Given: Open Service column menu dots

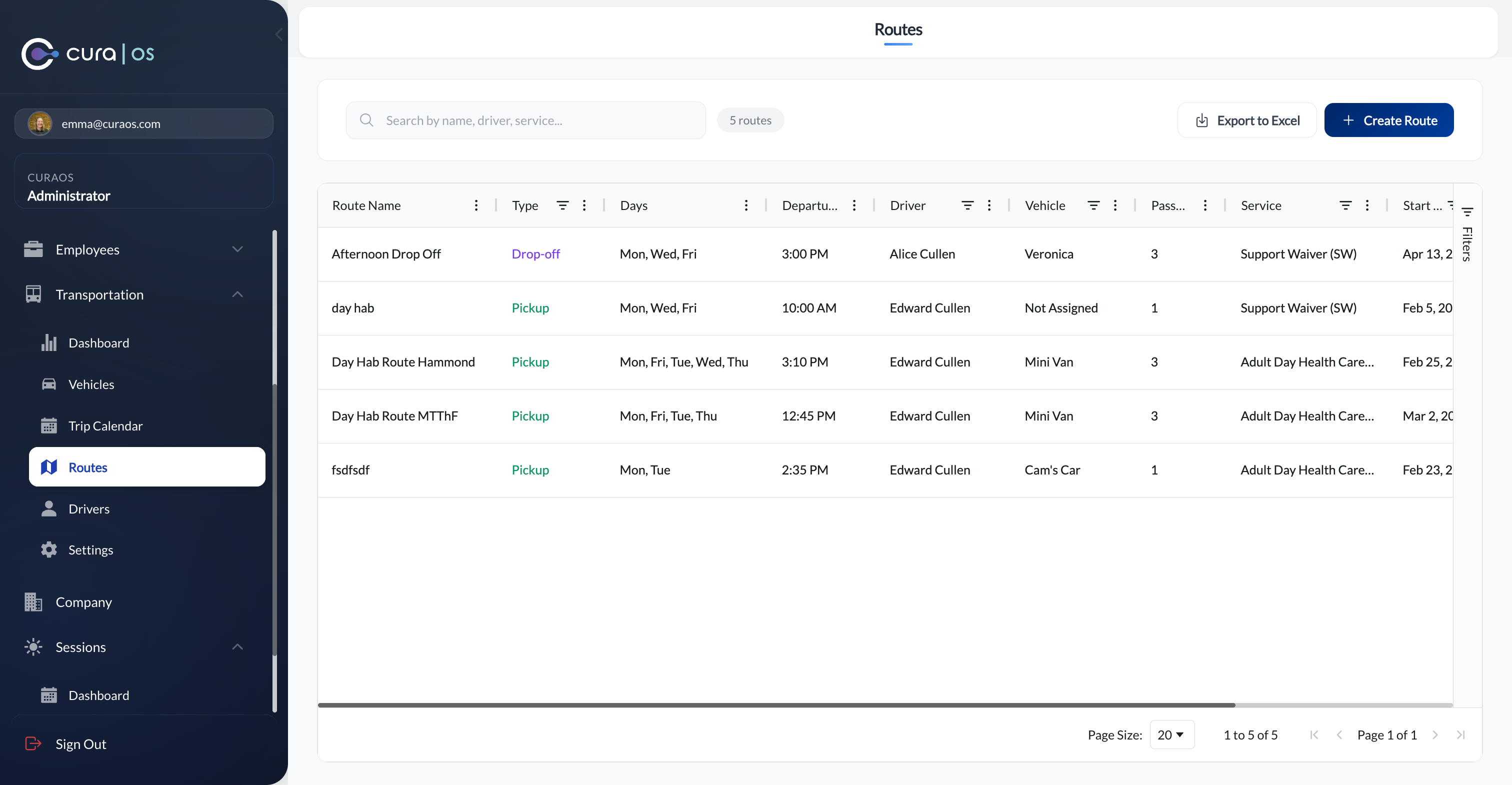Looking at the screenshot, I should [1367, 205].
